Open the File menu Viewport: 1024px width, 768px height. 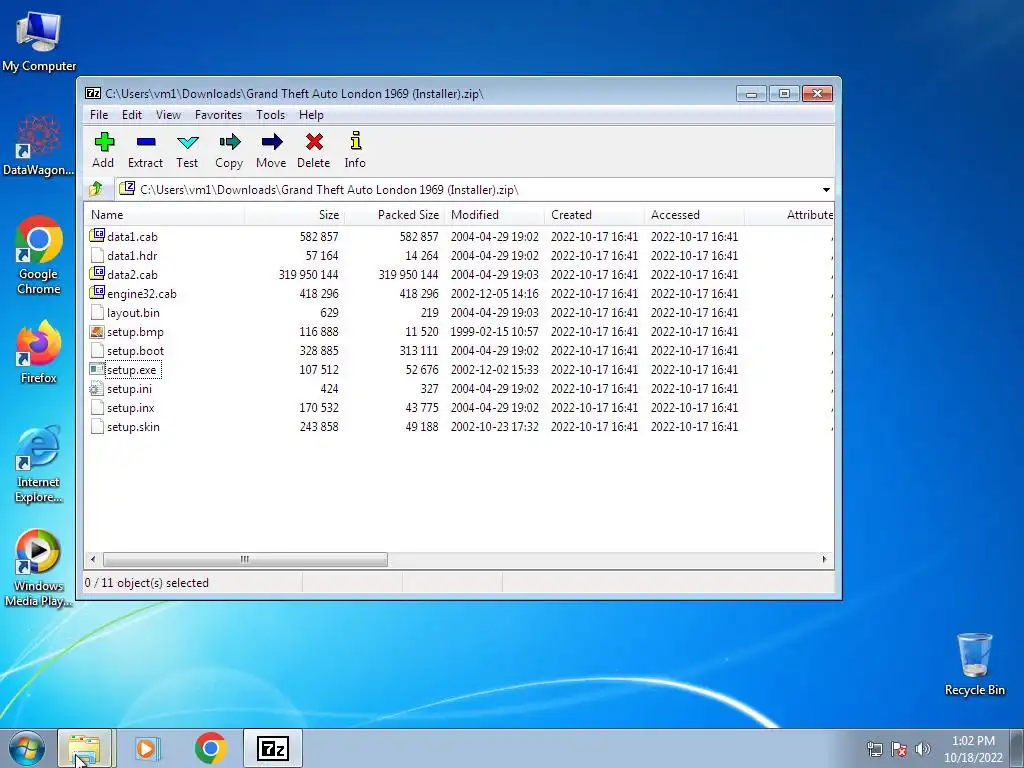tap(99, 115)
